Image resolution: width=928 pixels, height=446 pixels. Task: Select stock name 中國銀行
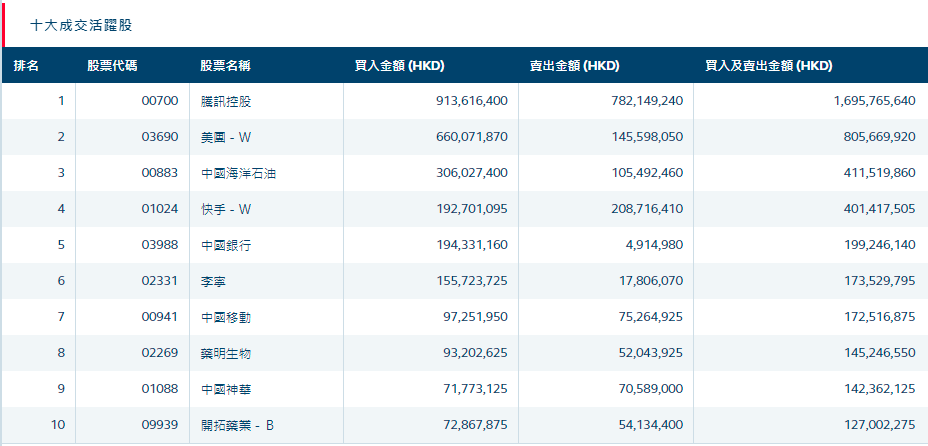(226, 245)
